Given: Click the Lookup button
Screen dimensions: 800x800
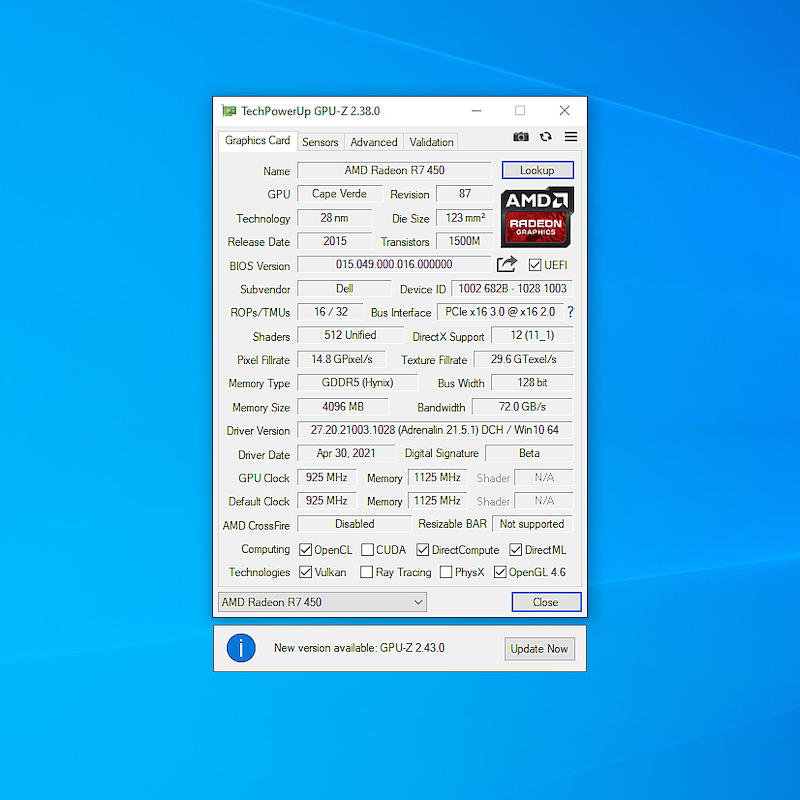Looking at the screenshot, I should [x=538, y=170].
